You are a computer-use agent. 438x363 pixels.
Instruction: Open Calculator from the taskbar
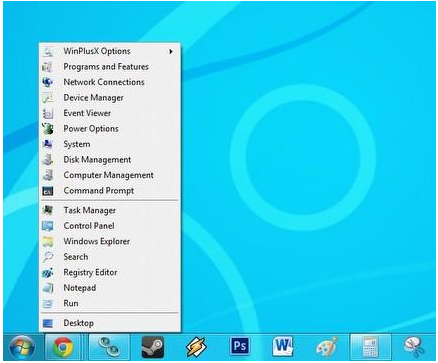(370, 347)
